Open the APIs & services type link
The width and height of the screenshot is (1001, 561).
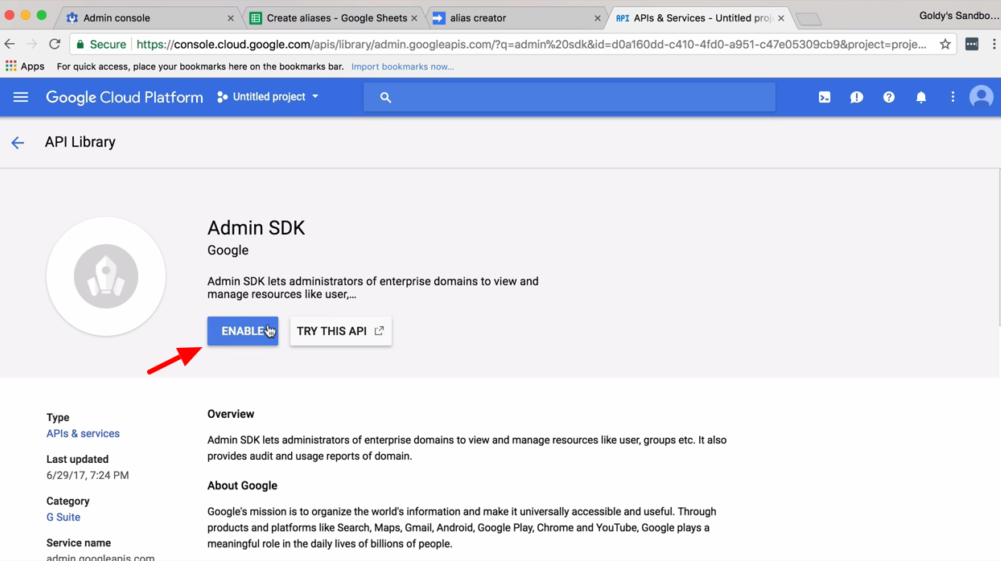point(83,433)
